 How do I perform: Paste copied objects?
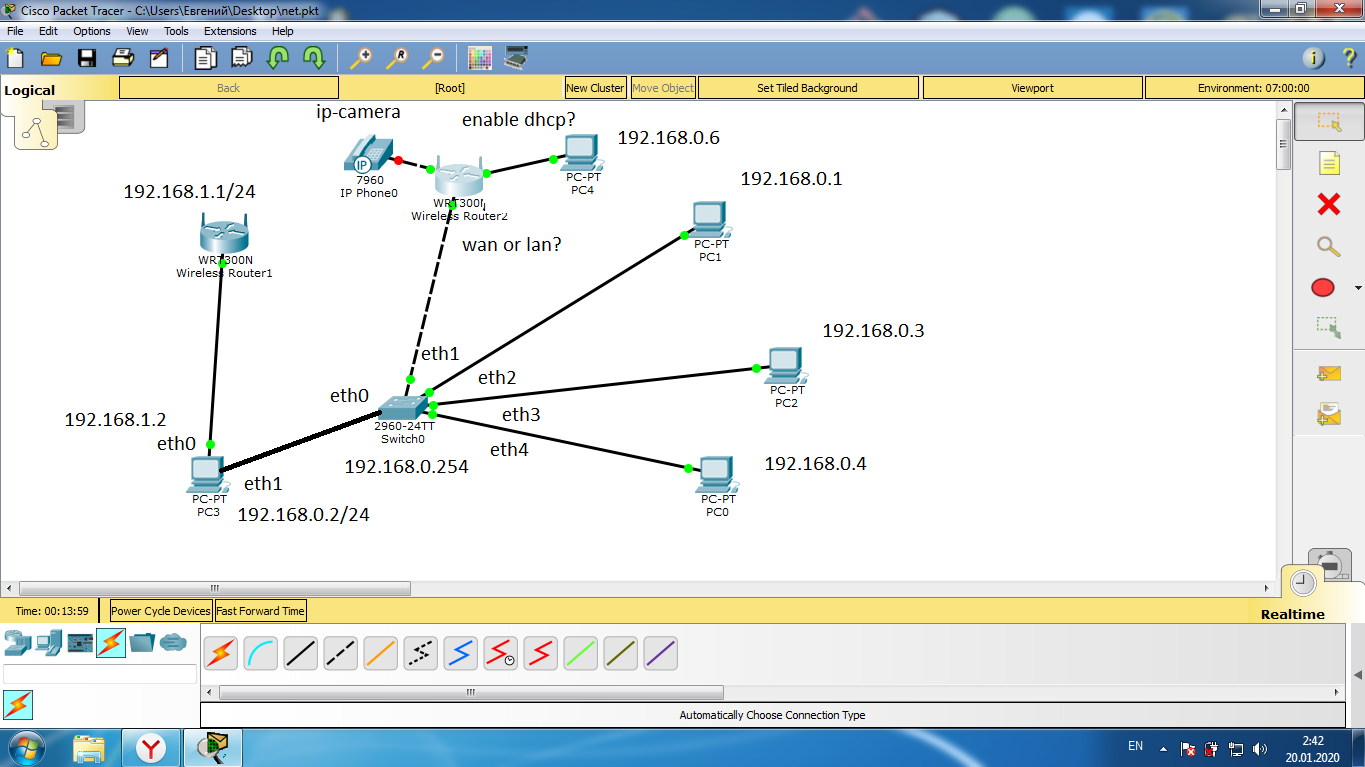(x=241, y=58)
